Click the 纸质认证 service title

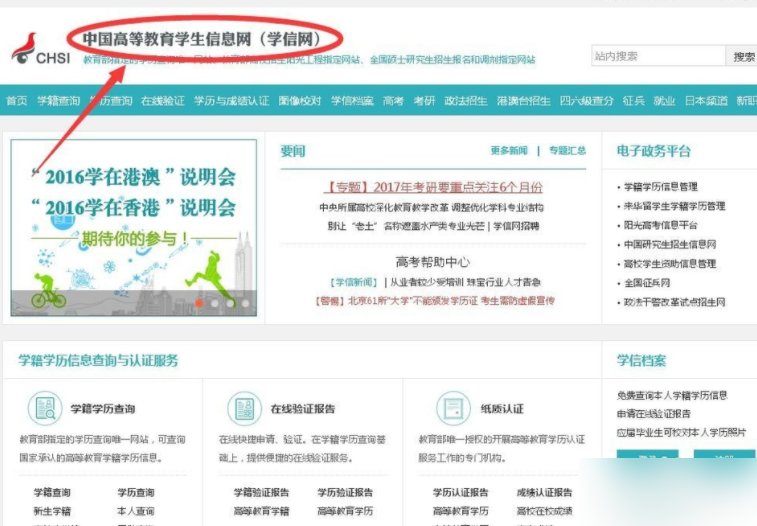(502, 409)
